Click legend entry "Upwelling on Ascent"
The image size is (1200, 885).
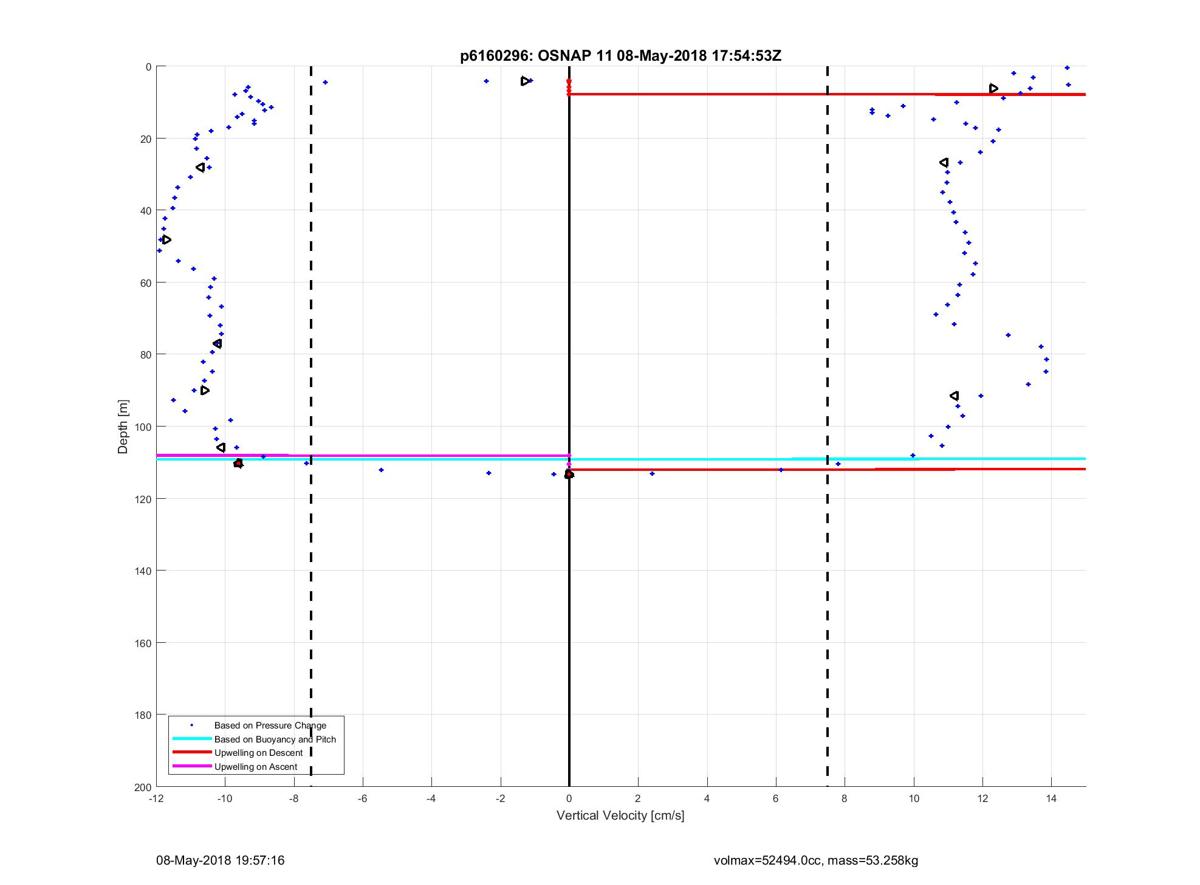(258, 766)
